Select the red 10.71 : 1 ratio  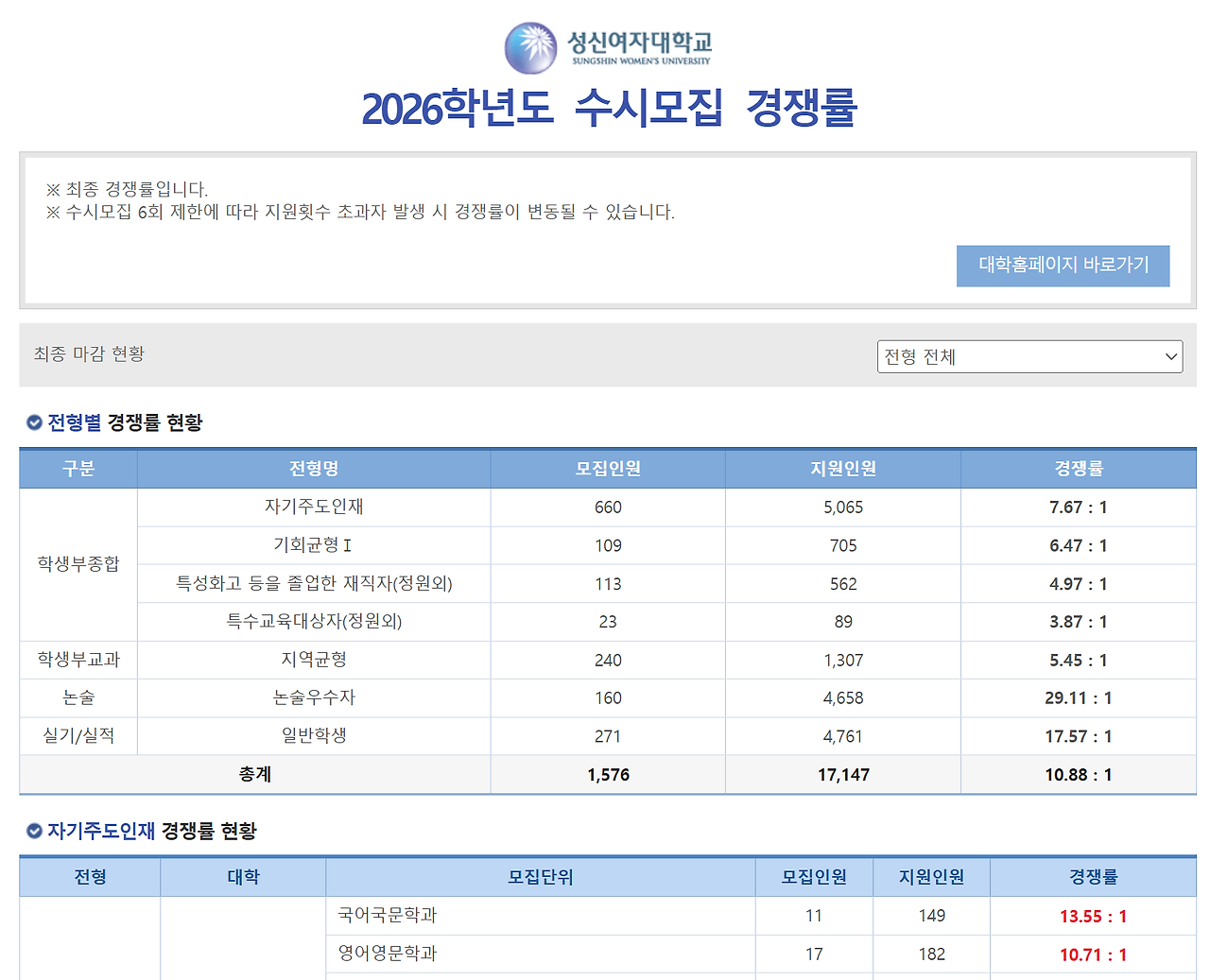tap(1093, 955)
